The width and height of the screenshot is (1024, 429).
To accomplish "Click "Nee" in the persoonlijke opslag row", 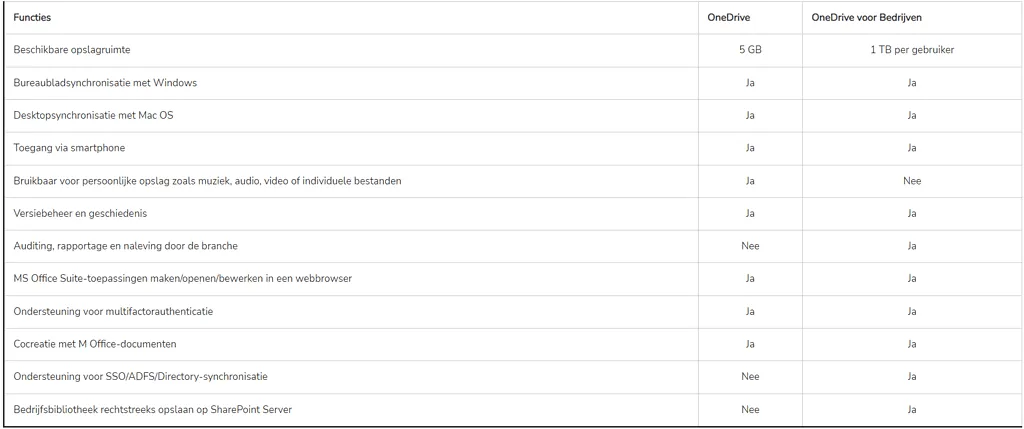I will tap(910, 181).
